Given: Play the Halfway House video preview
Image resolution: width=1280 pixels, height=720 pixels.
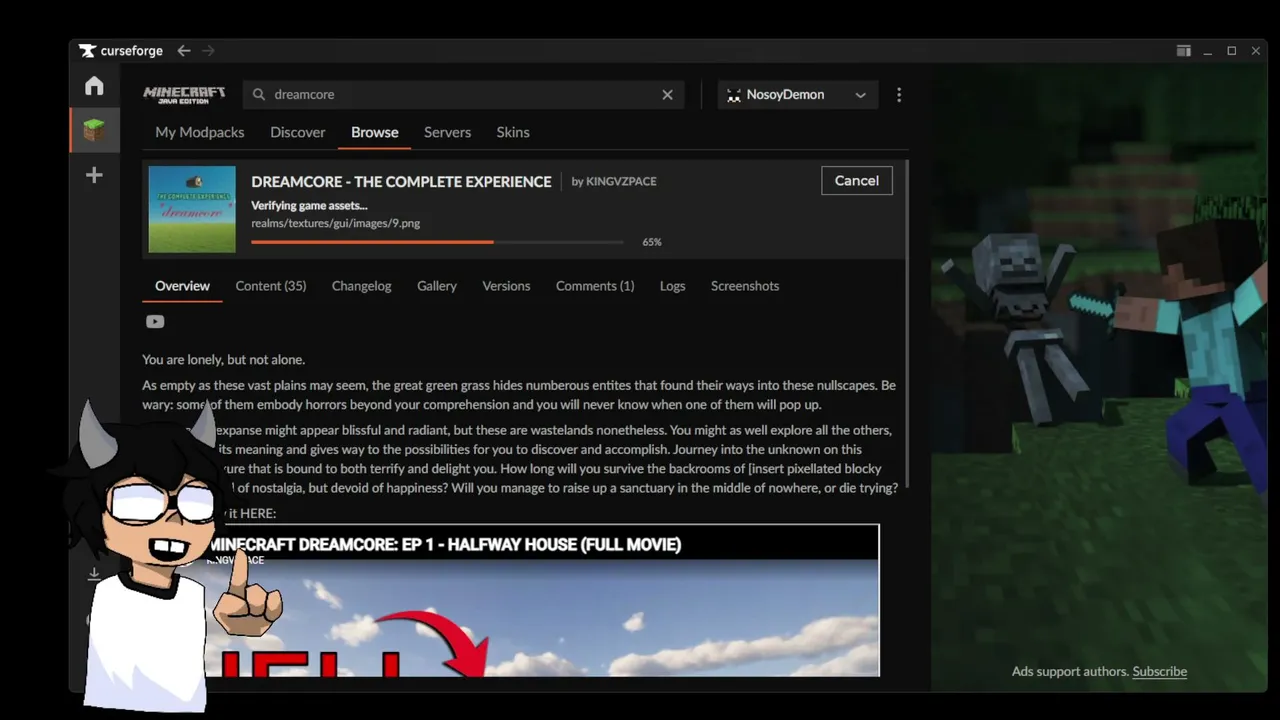Looking at the screenshot, I should pyautogui.click(x=541, y=600).
